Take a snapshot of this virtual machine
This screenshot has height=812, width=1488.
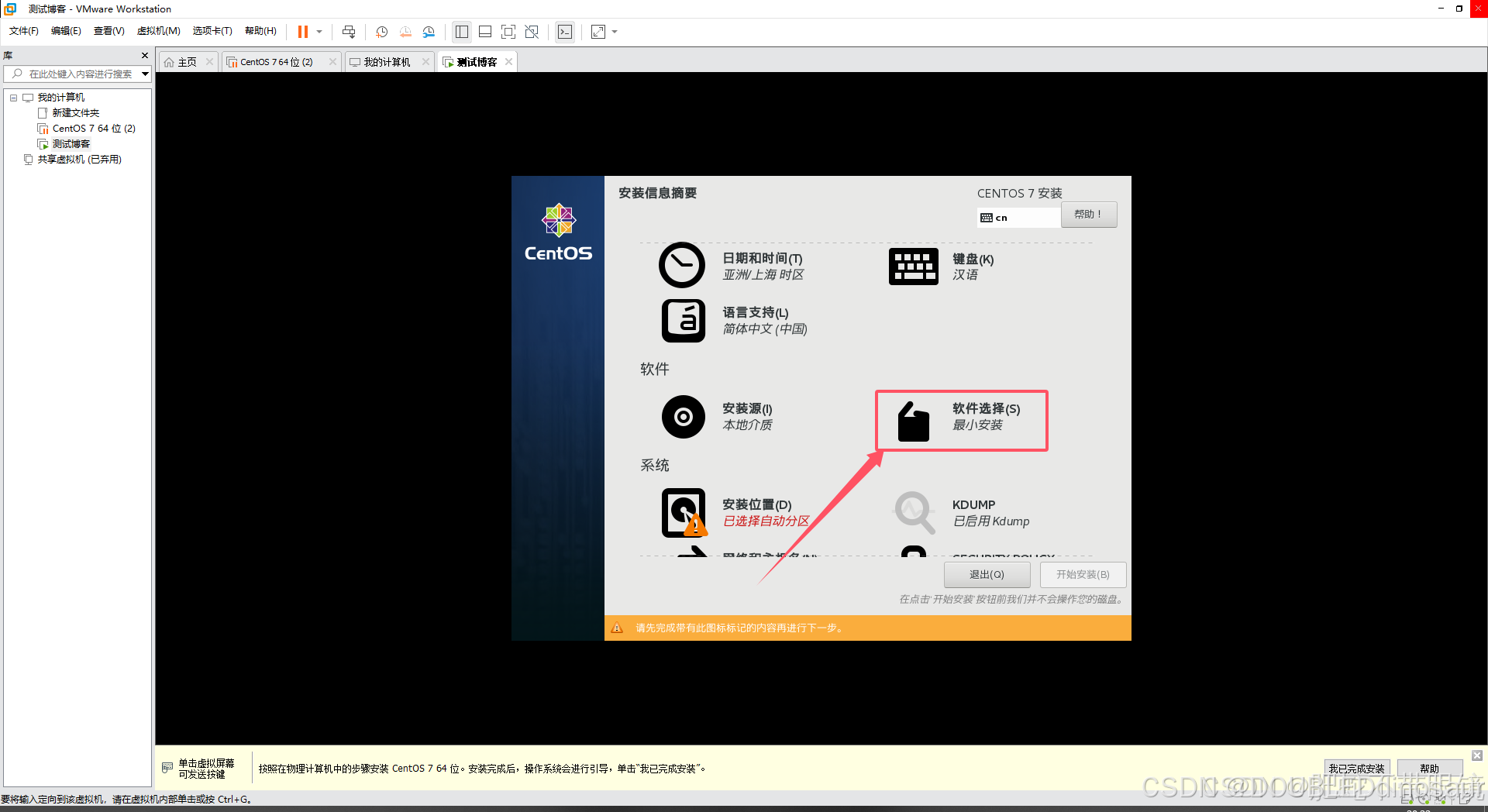[x=381, y=32]
